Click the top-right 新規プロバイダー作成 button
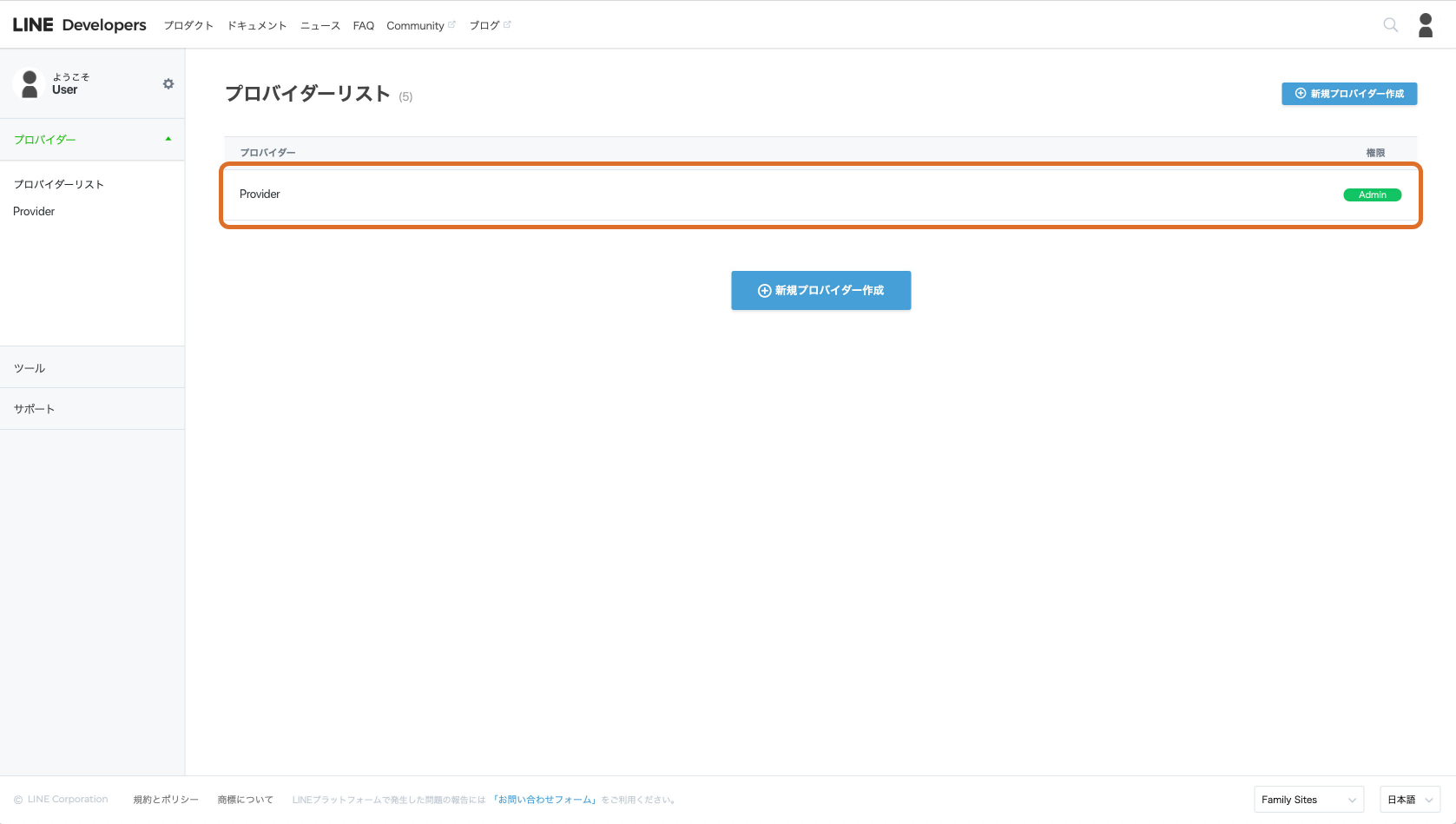Image resolution: width=1456 pixels, height=824 pixels. pyautogui.click(x=1349, y=94)
